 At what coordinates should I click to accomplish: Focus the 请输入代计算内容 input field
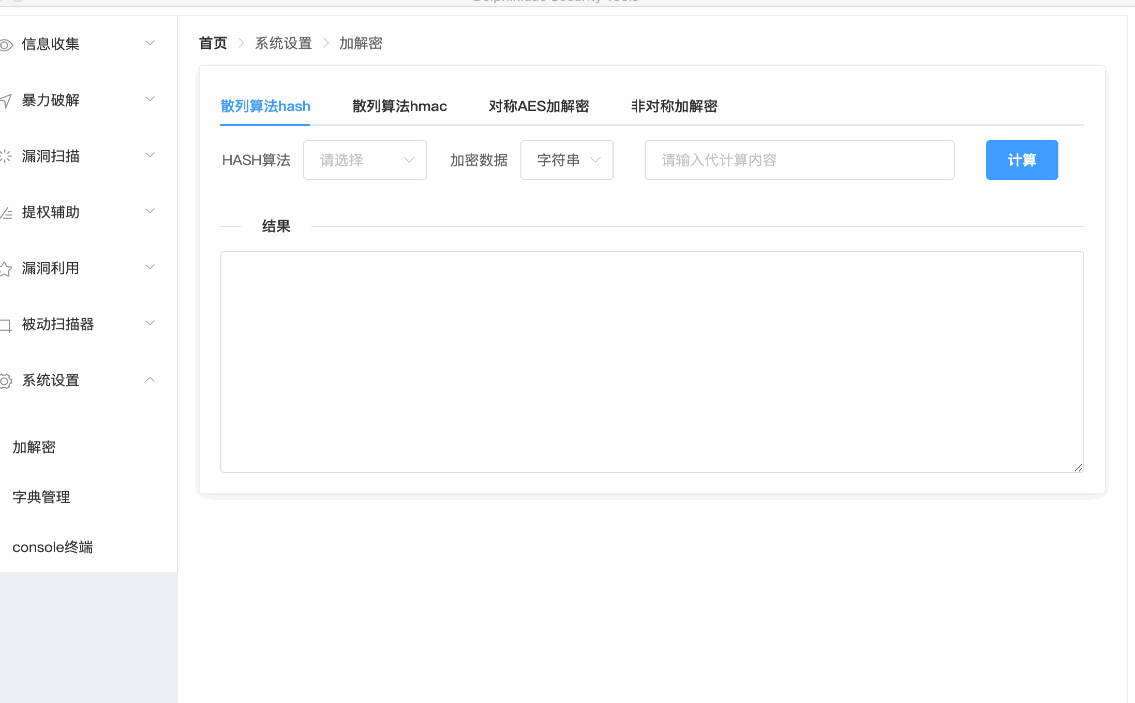799,160
